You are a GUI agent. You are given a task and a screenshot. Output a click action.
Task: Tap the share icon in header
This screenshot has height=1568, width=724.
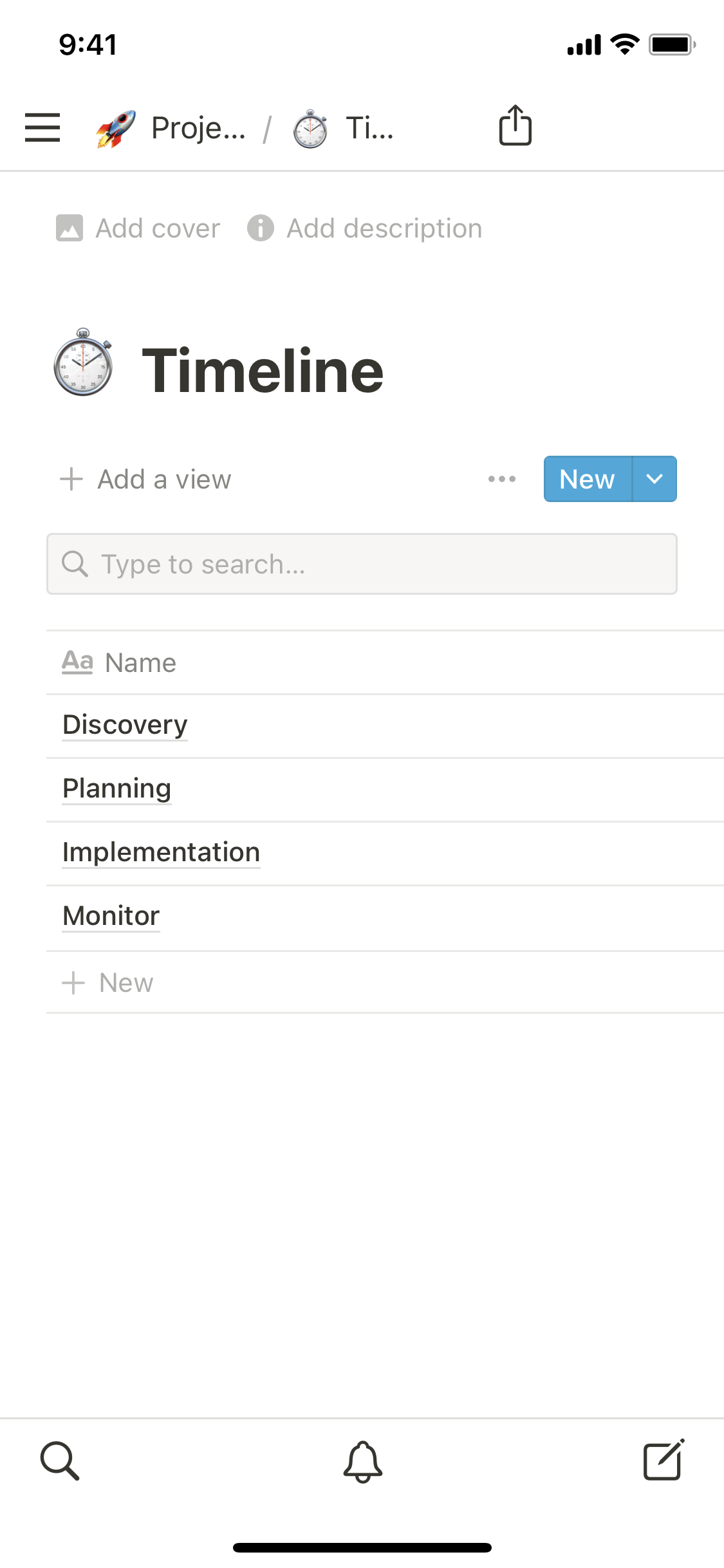[x=515, y=126]
